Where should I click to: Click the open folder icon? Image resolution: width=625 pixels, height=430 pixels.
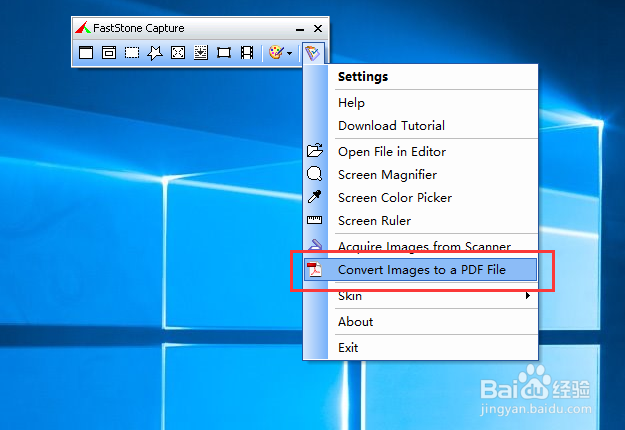tap(315, 151)
